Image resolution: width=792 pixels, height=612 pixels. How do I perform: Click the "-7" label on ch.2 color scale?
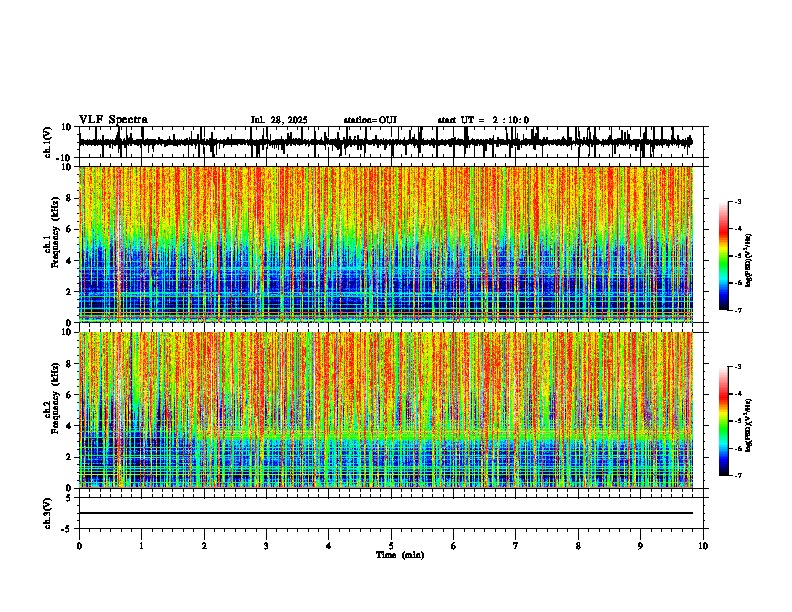click(738, 476)
